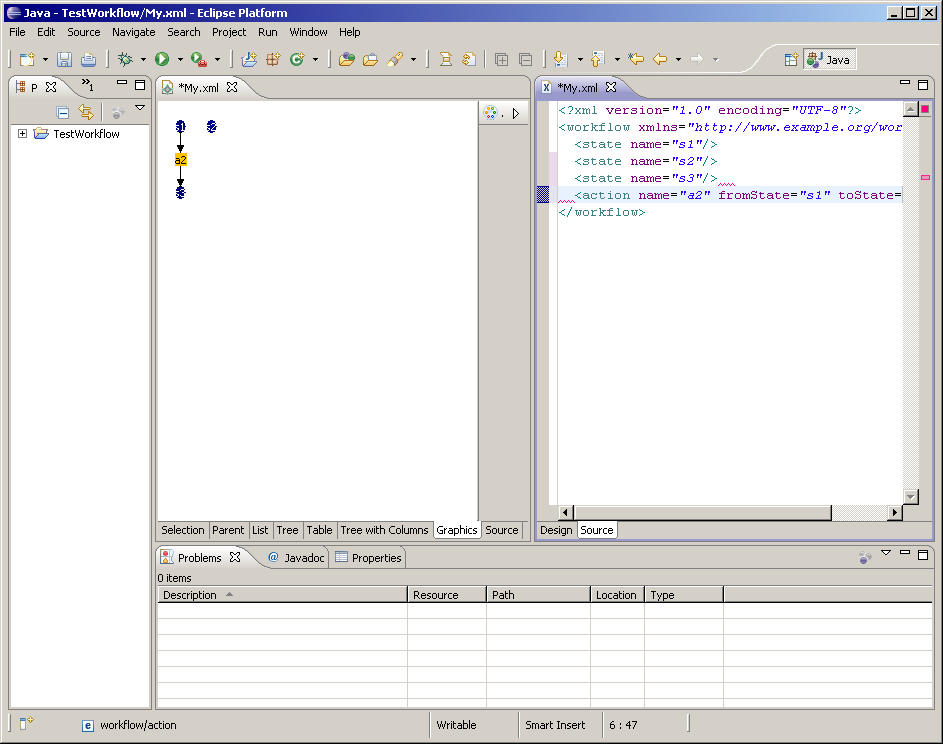This screenshot has width=943, height=744.
Task: Open the Navigate menu
Action: click(134, 32)
